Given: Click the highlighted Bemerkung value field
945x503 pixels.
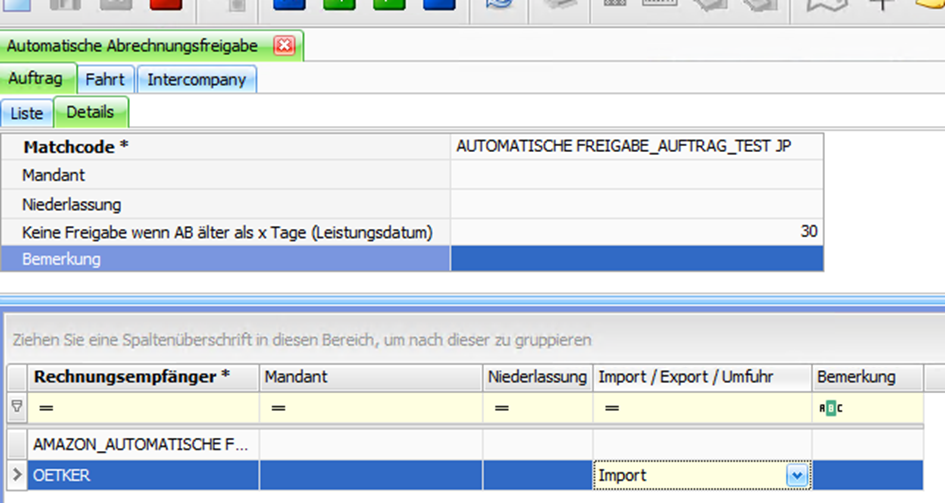Looking at the screenshot, I should [x=637, y=259].
